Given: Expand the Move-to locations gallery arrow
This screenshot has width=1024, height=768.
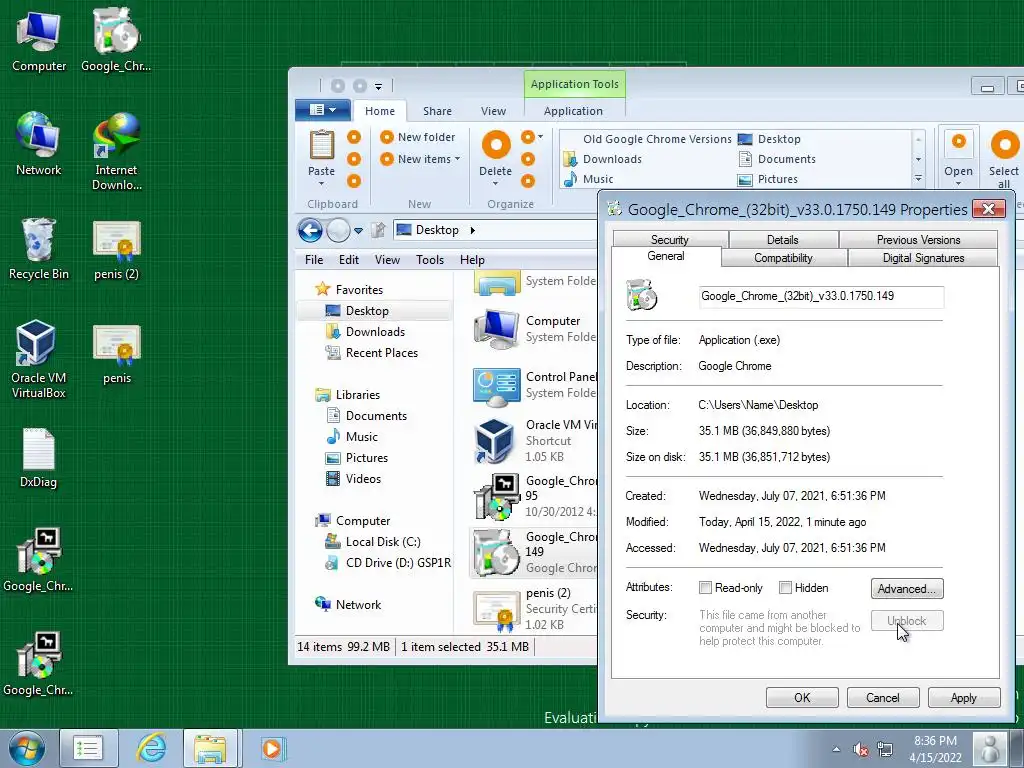Looking at the screenshot, I should coord(918,178).
